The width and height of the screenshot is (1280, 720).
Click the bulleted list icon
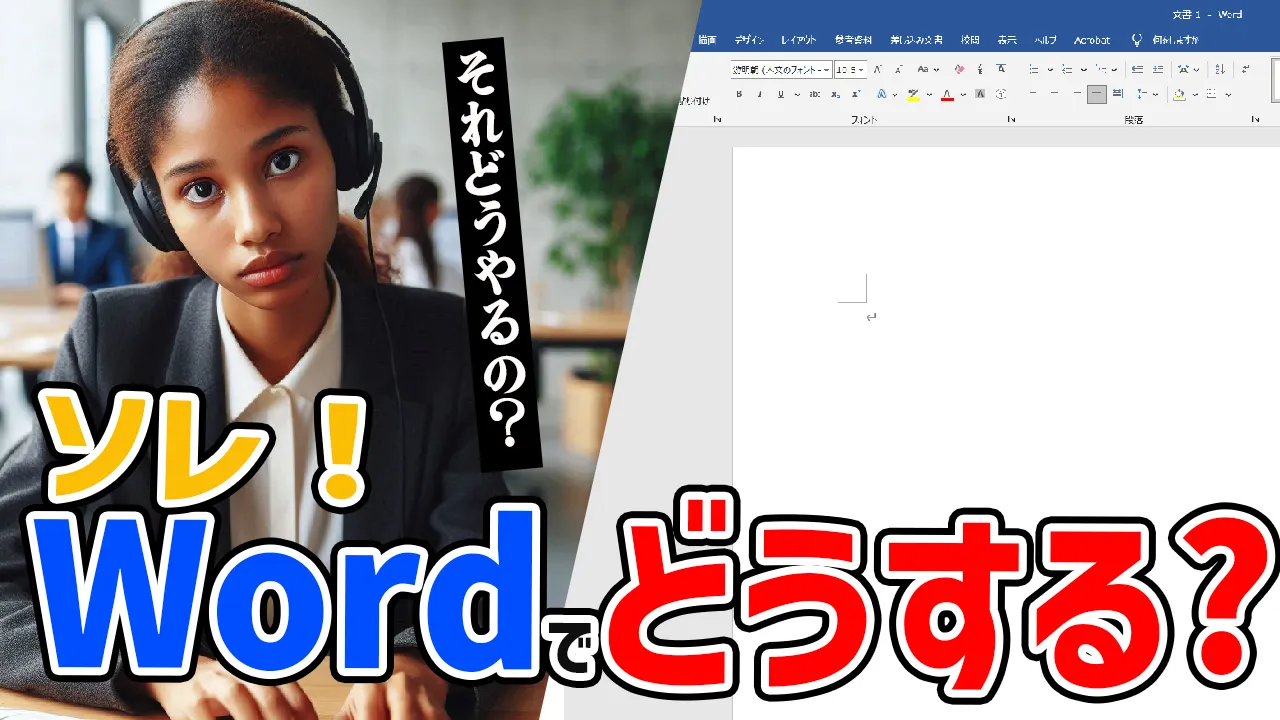1034,69
